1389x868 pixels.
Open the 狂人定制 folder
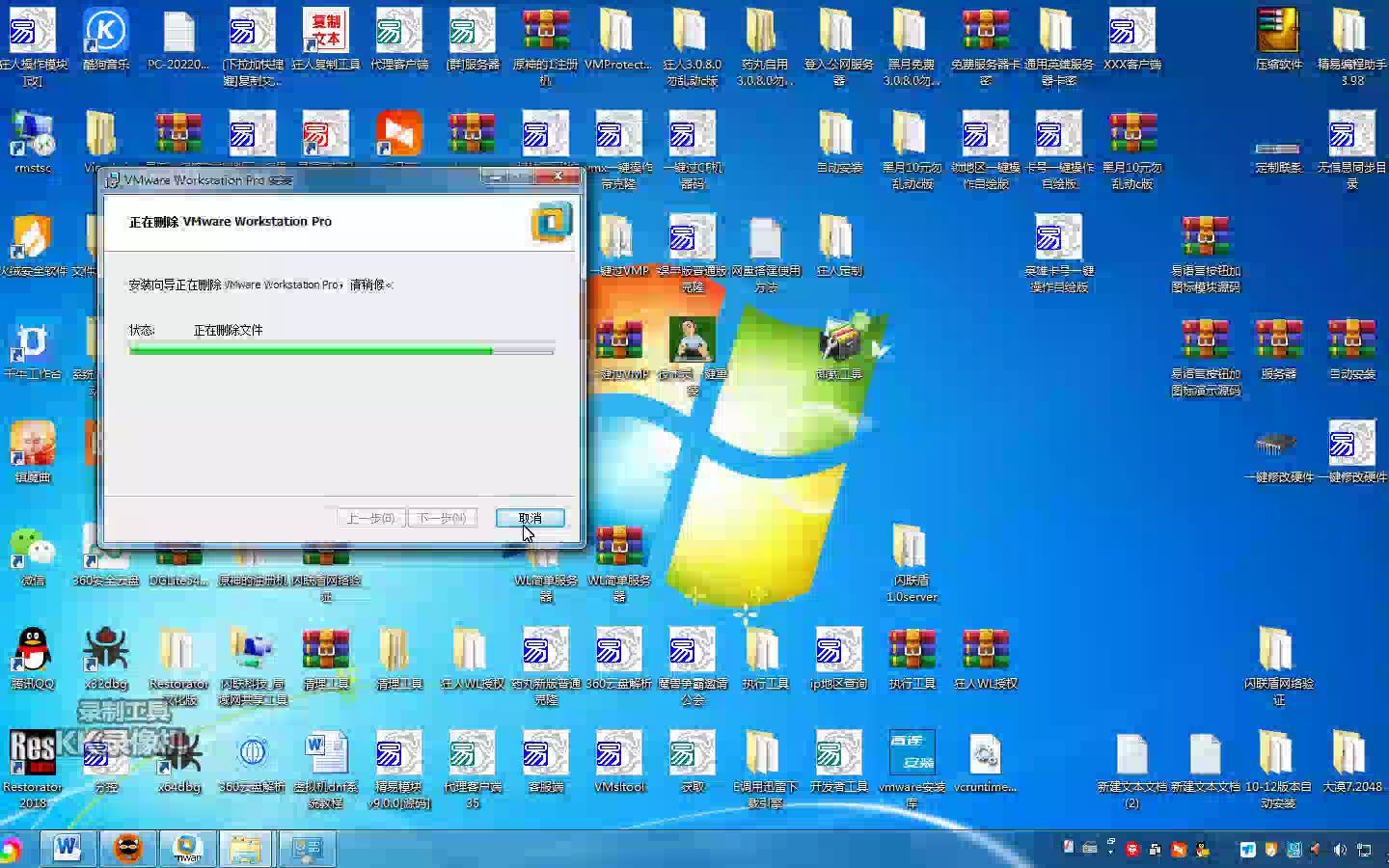point(838,247)
